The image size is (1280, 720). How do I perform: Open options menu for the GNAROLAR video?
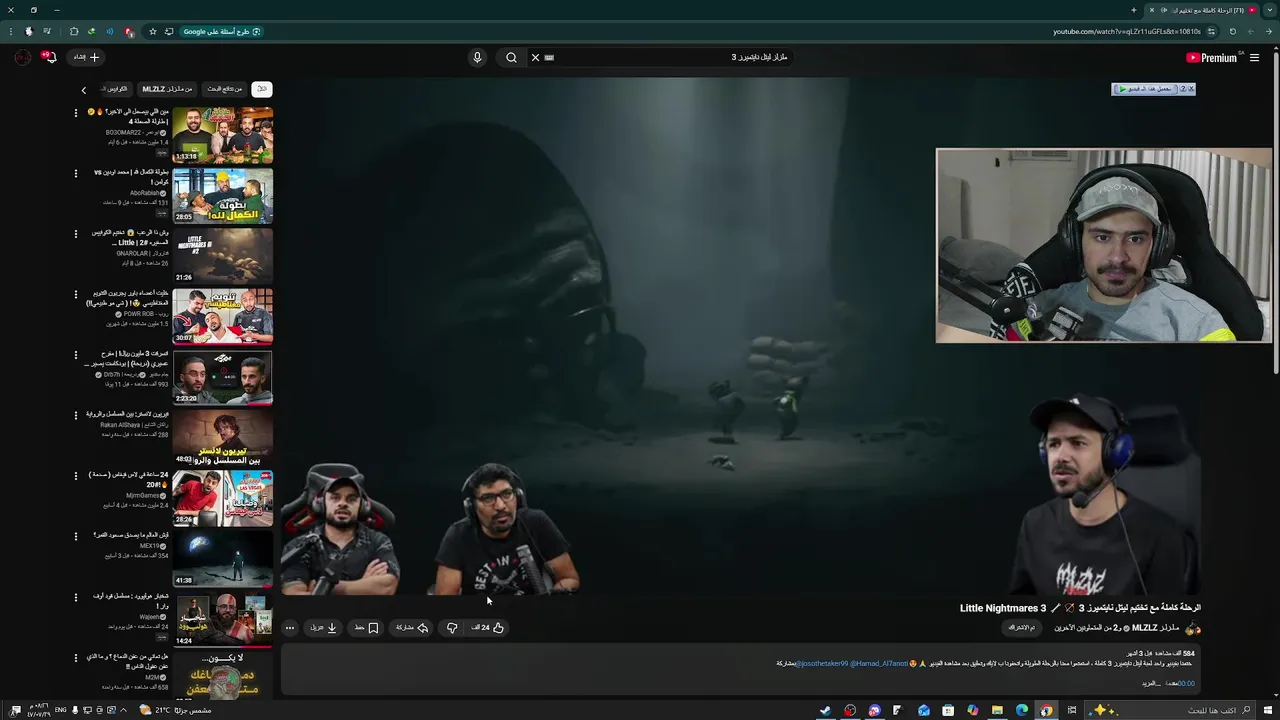click(76, 234)
